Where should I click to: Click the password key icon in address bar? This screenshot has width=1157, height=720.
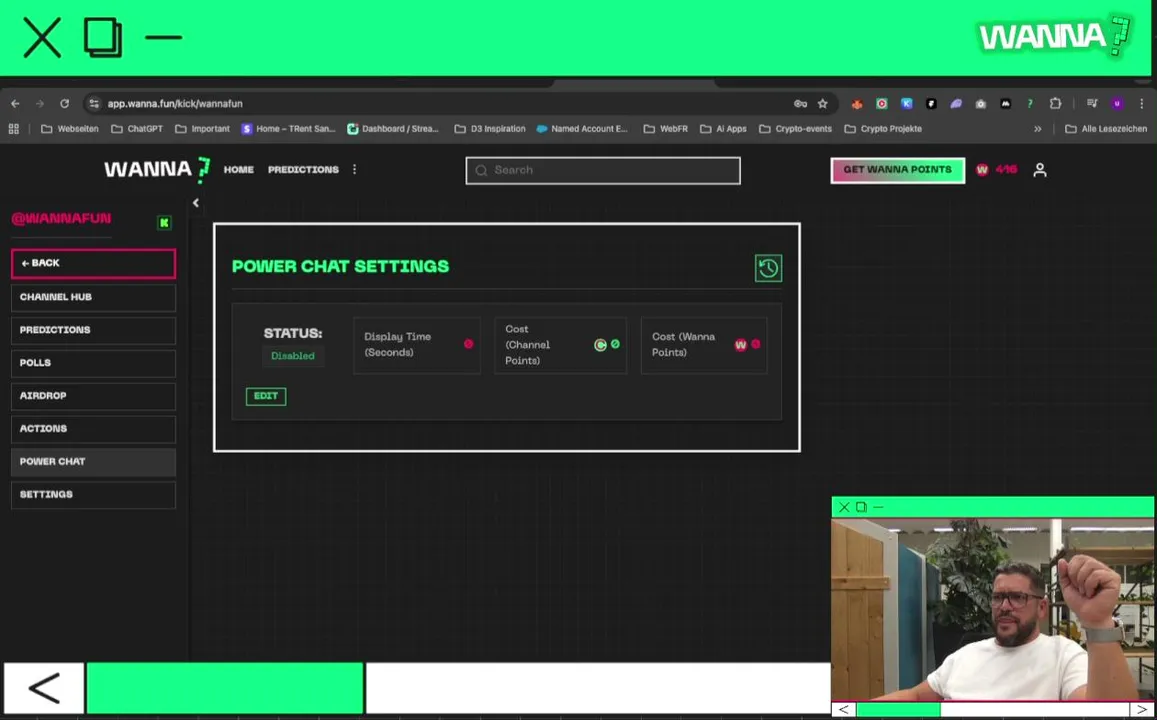800,104
